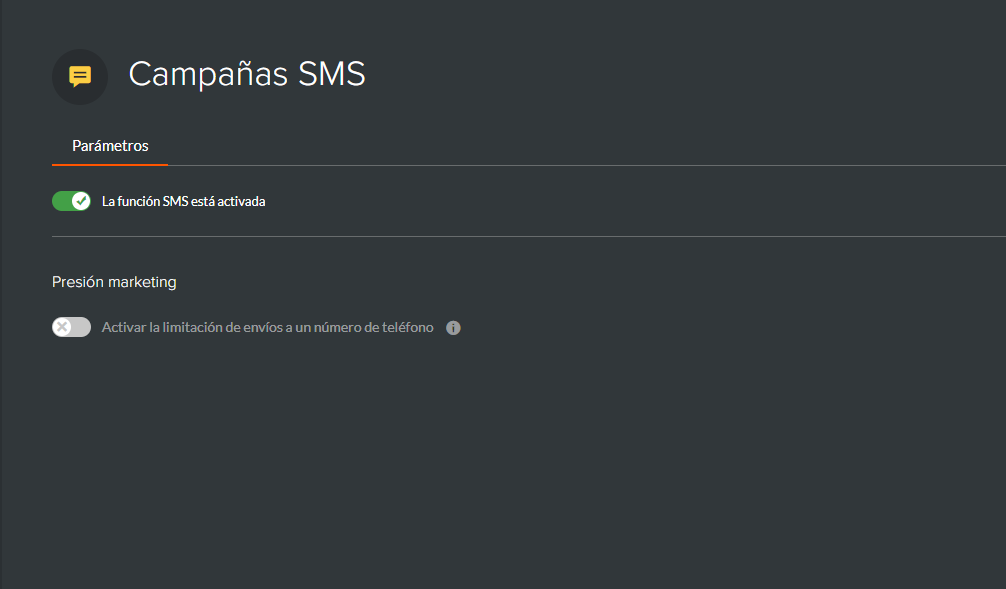Image resolution: width=1006 pixels, height=589 pixels.
Task: Click 'SMS' in the Campañas SMS heading
Action: [x=332, y=74]
